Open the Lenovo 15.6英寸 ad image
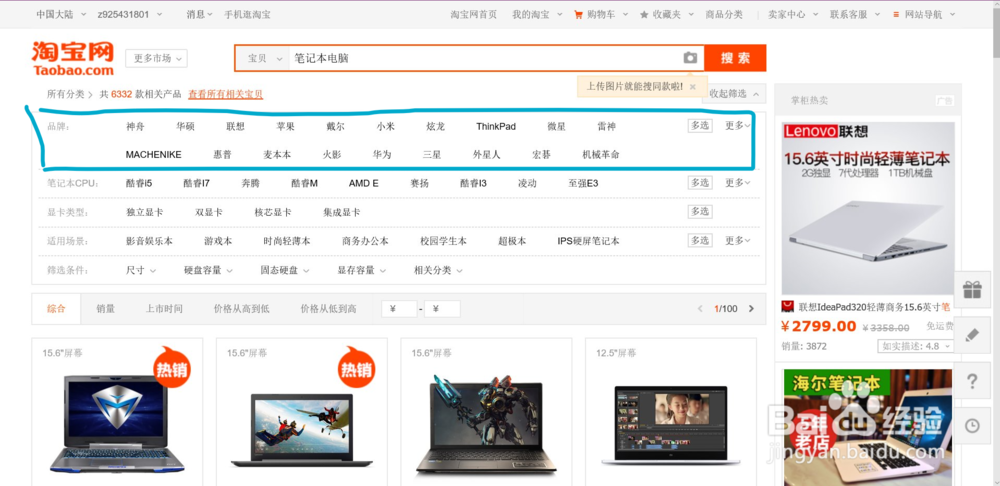The height and width of the screenshot is (486, 1000). (x=868, y=209)
